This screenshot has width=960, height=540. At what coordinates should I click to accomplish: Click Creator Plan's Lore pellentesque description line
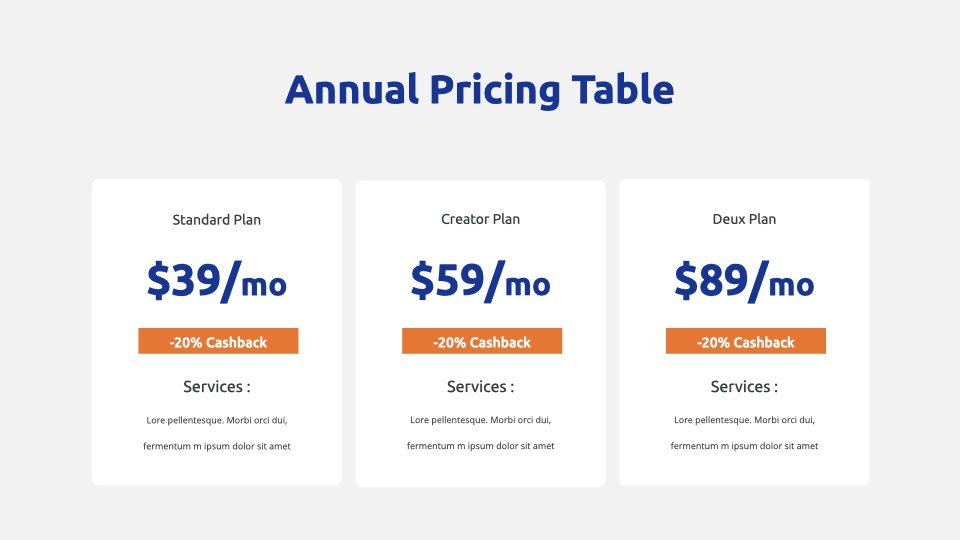pyautogui.click(x=481, y=420)
